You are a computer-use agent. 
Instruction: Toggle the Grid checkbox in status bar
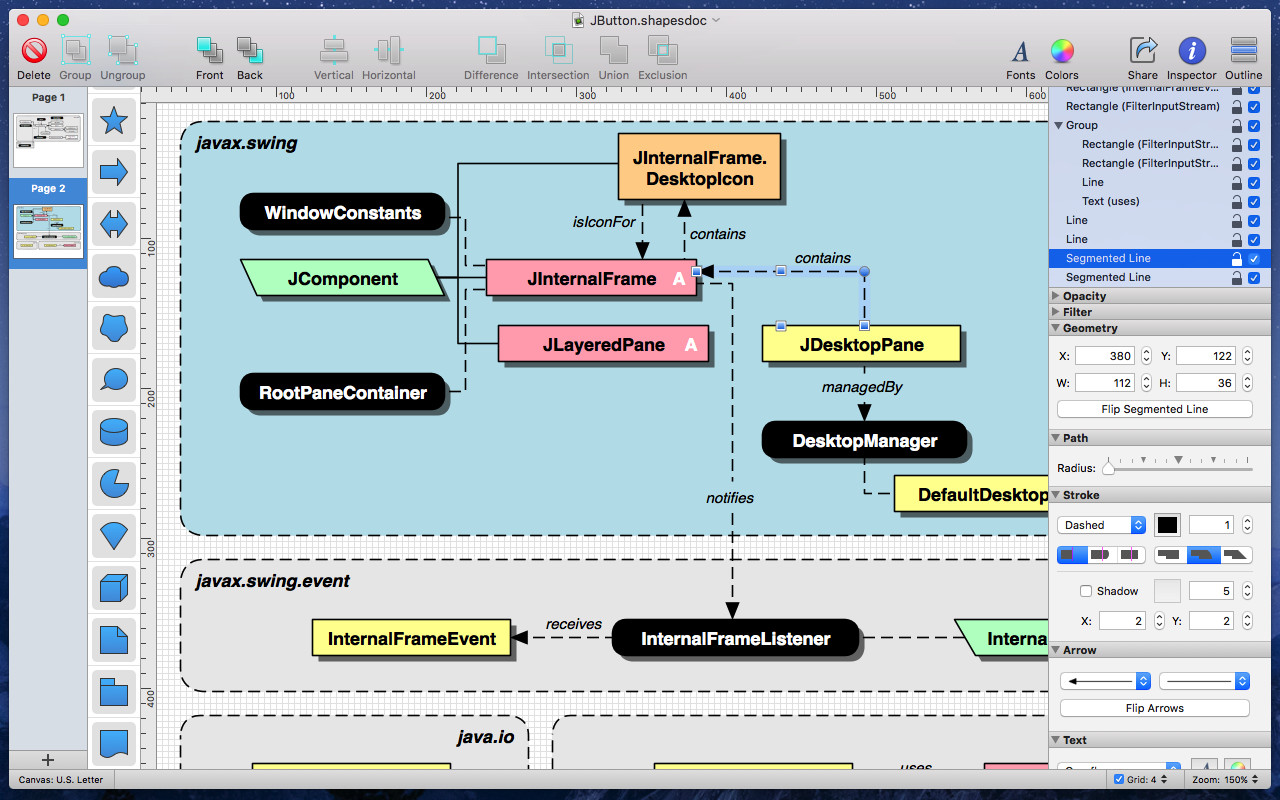pos(1119,779)
